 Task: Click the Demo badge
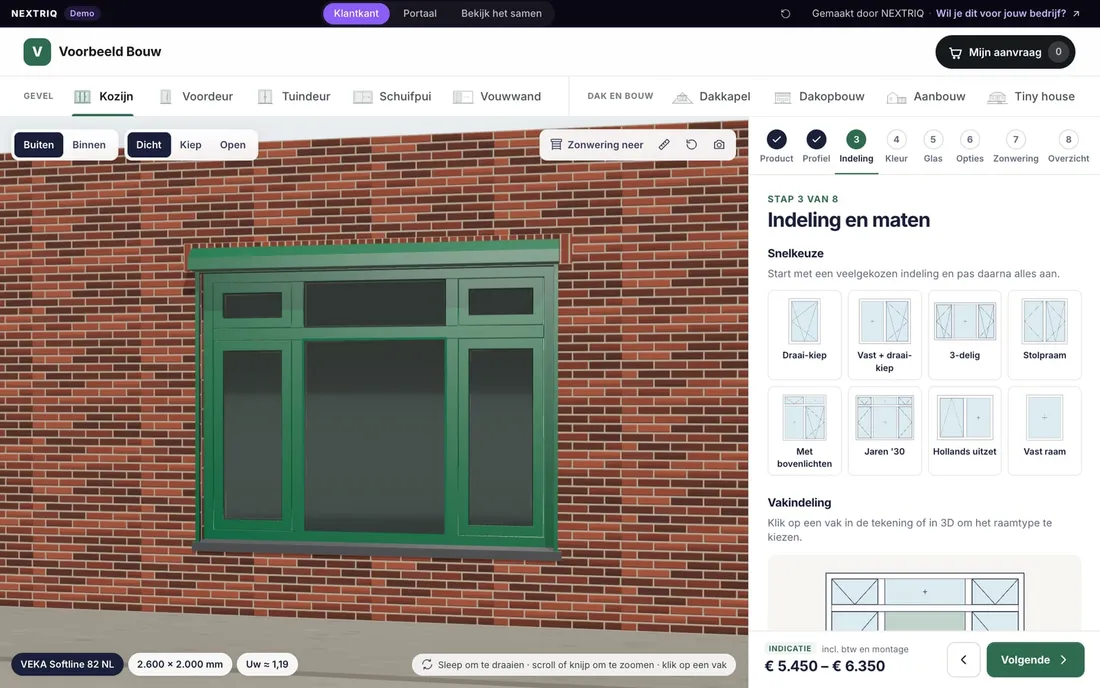(82, 13)
